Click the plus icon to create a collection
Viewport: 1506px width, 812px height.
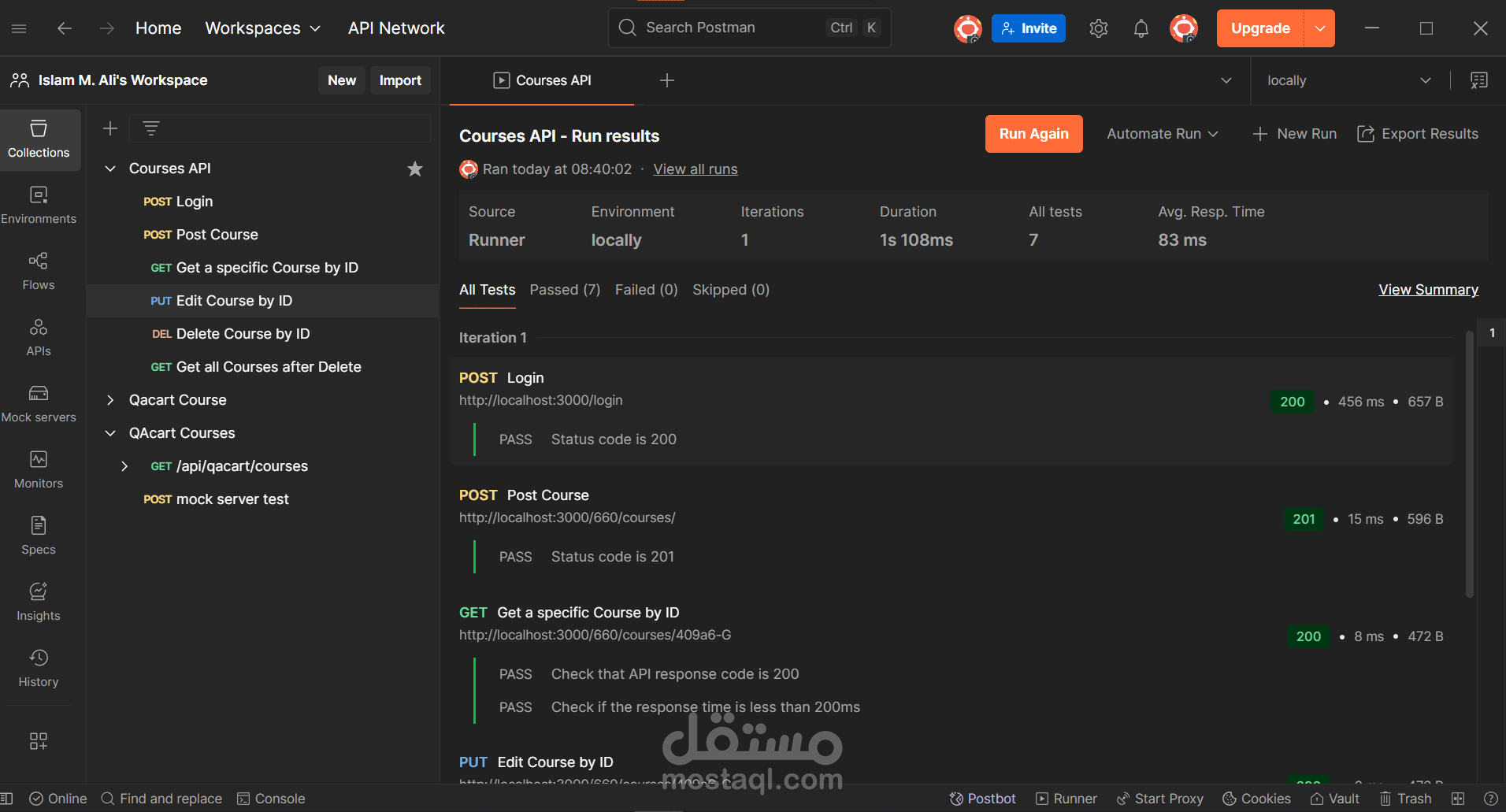point(110,128)
